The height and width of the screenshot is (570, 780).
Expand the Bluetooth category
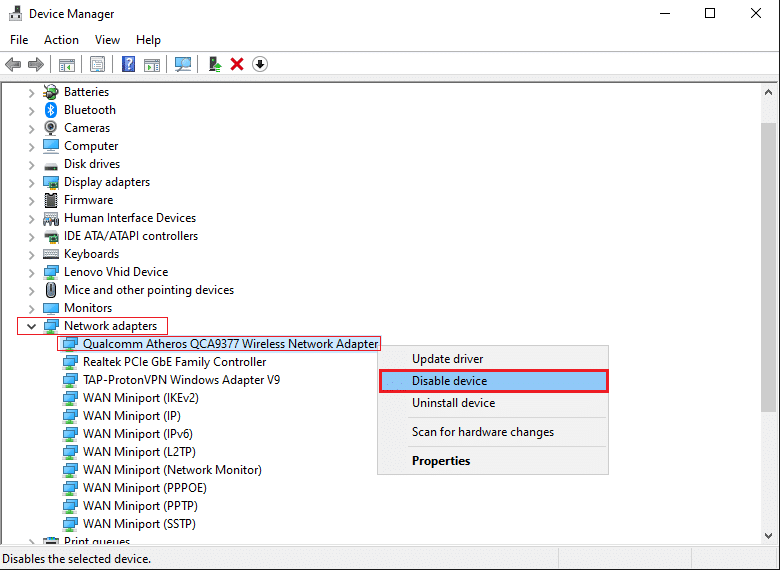31,110
